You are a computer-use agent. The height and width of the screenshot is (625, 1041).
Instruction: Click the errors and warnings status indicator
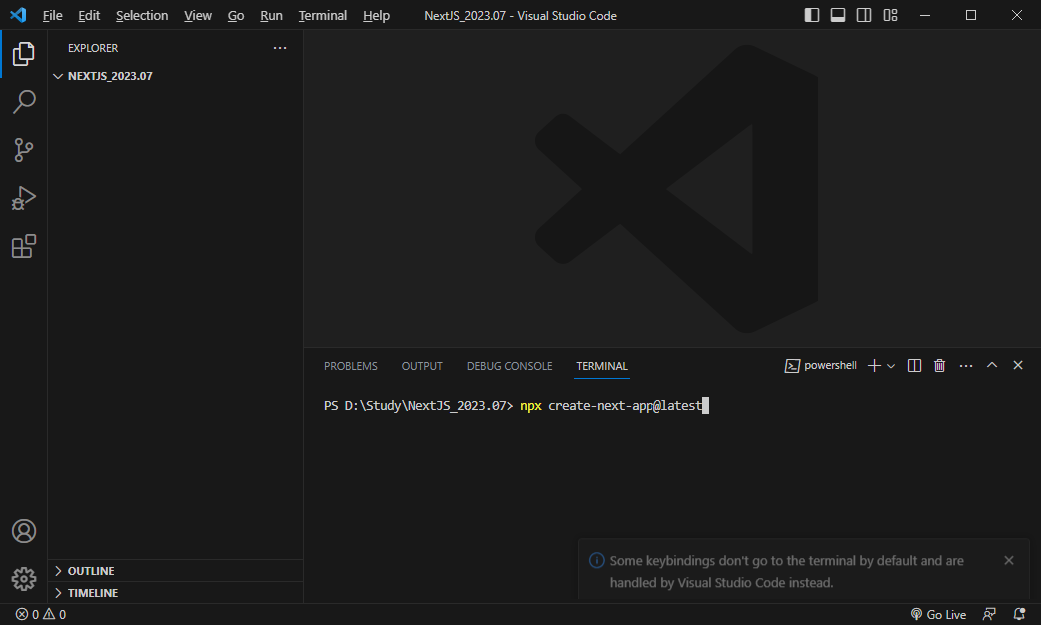coord(41,614)
